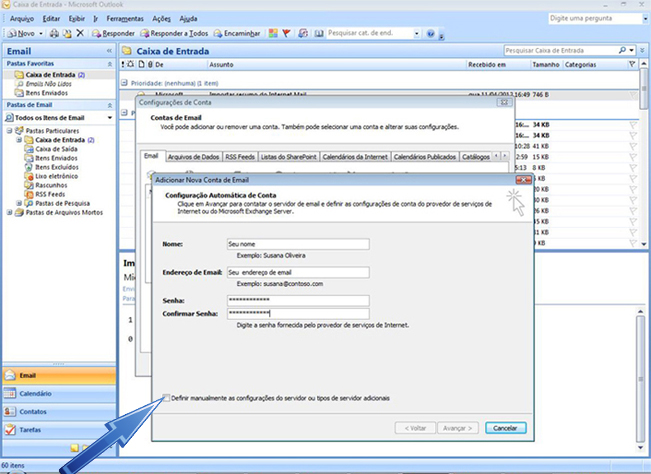The height and width of the screenshot is (474, 651).
Task: Open the Ferramentas menu
Action: 125,19
